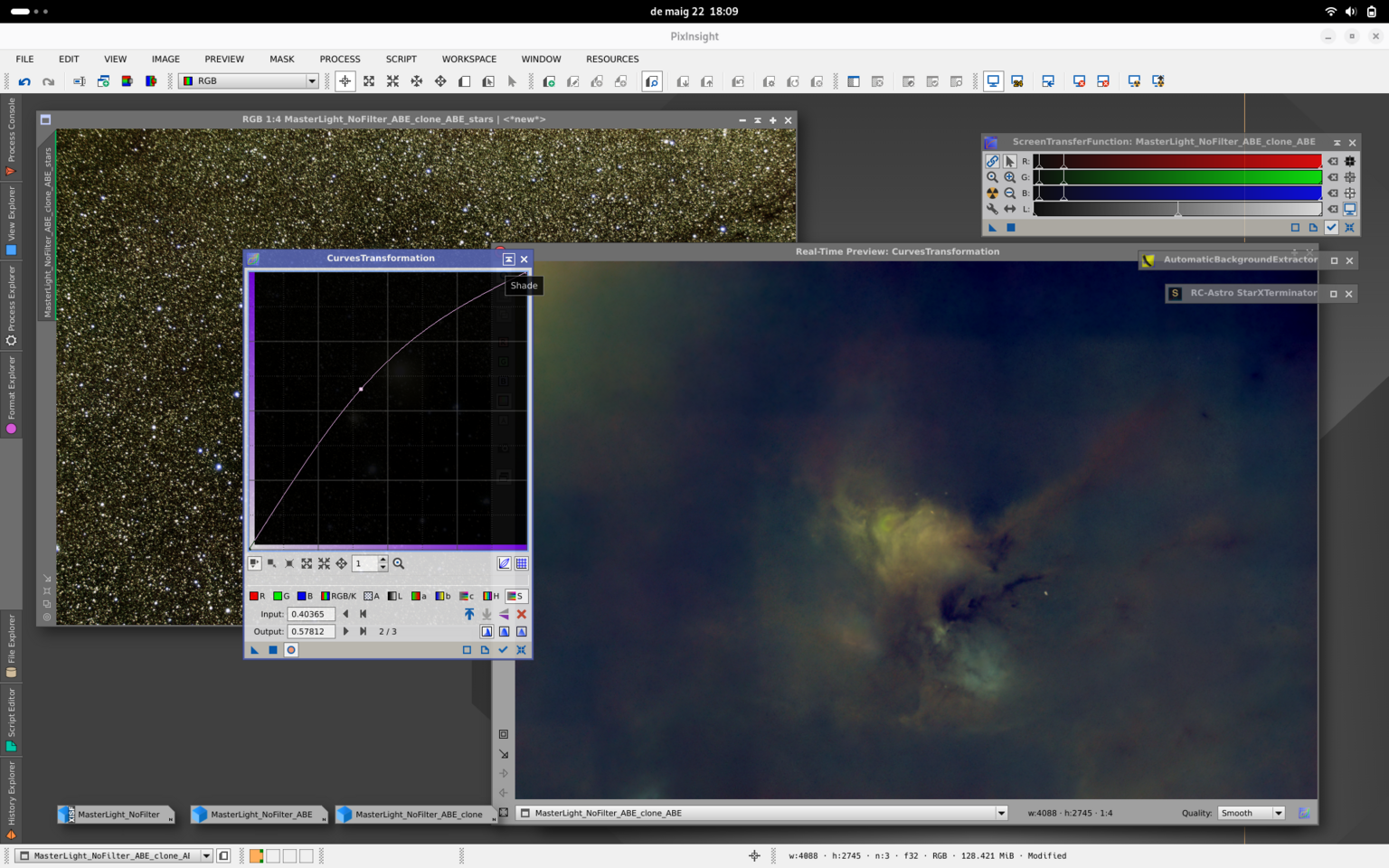Apply CurvesTransformation with the blue square button

coord(273,650)
